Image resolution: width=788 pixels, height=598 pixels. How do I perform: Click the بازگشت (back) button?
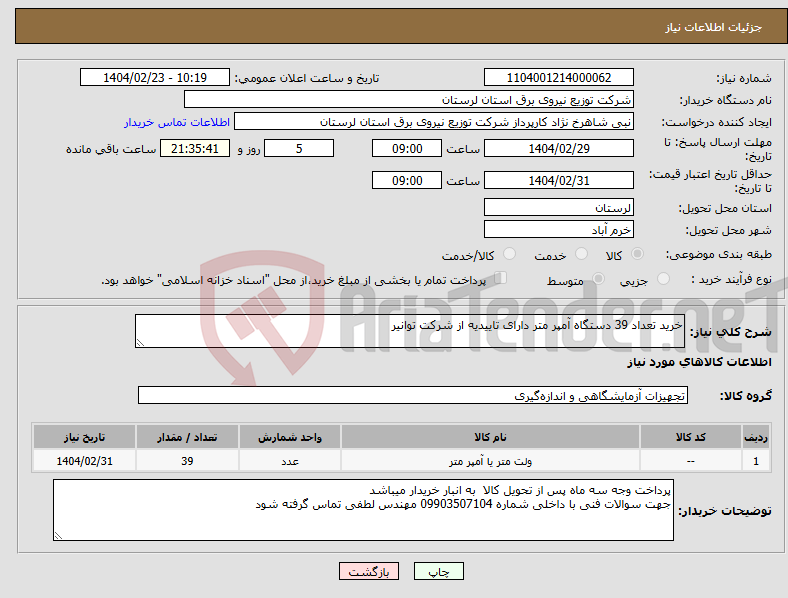coord(369,571)
